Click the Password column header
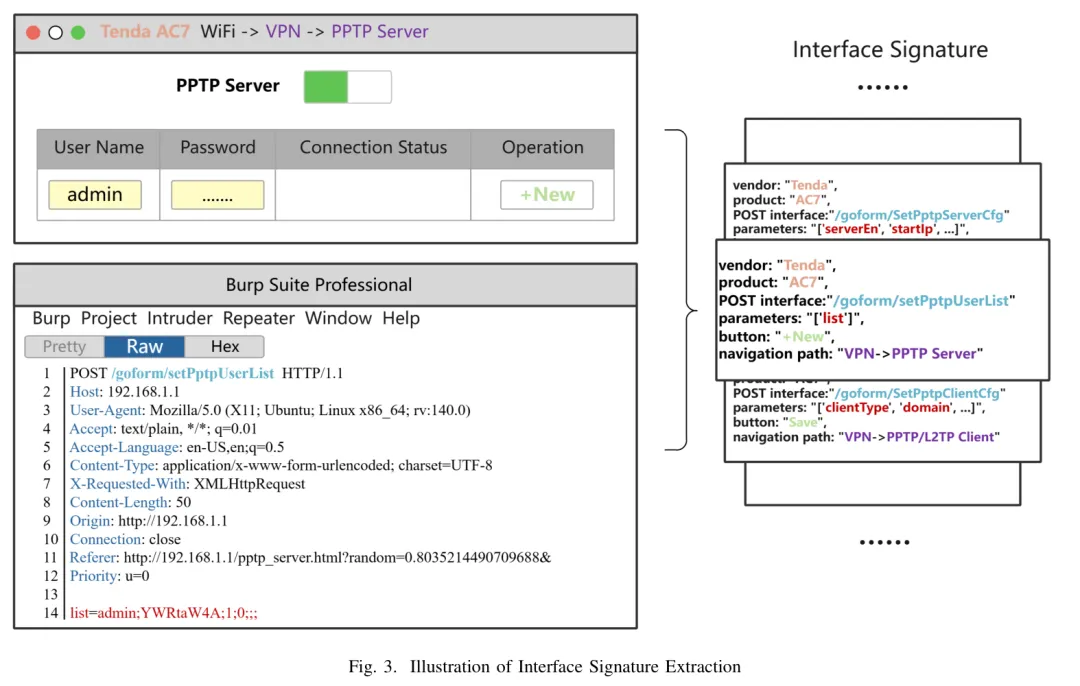Viewport: 1080px width, 686px height. coord(218,148)
